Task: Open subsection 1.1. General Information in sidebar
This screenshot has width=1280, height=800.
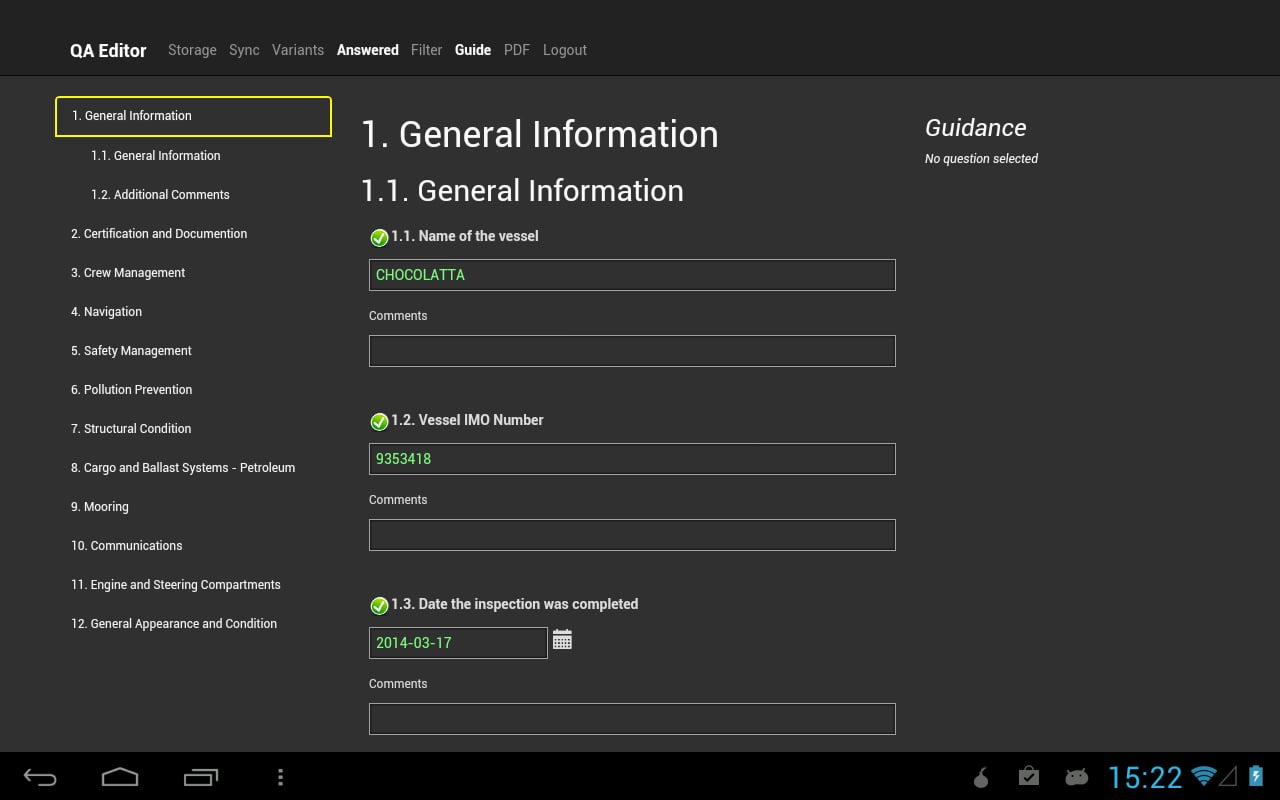Action: click(156, 156)
